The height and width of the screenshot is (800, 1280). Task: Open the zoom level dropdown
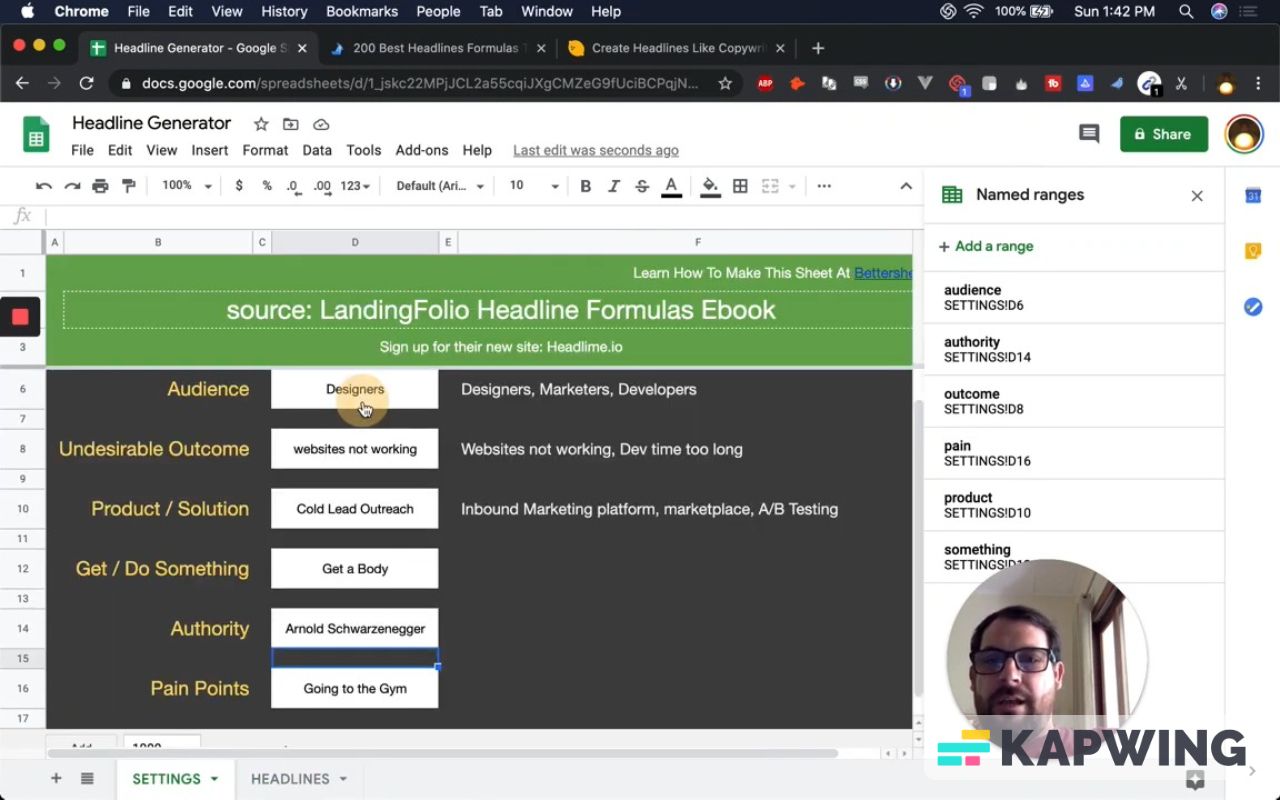pyautogui.click(x=187, y=186)
